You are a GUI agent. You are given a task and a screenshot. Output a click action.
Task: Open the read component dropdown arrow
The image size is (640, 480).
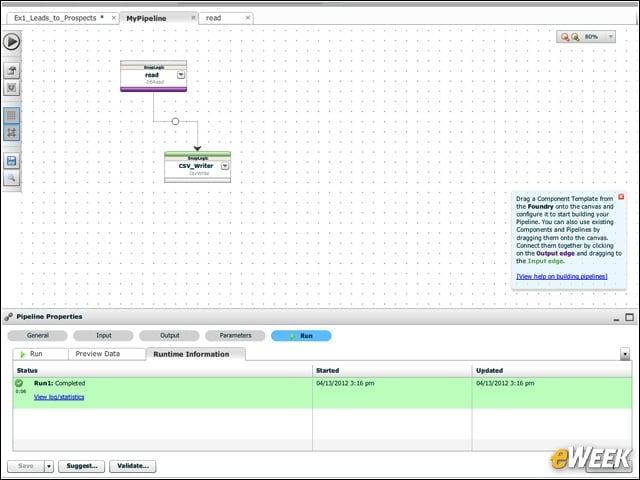pos(181,75)
